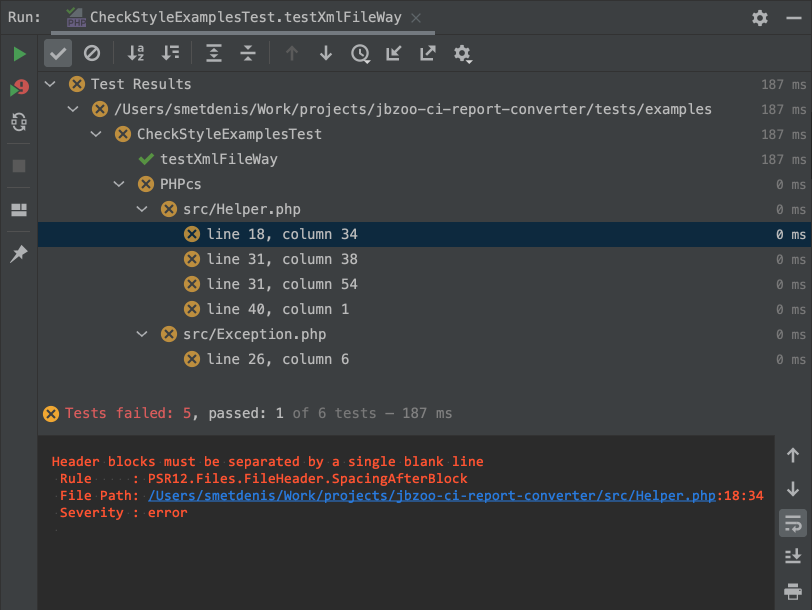Sort tests by duration
The height and width of the screenshot is (610, 812).
[x=170, y=53]
